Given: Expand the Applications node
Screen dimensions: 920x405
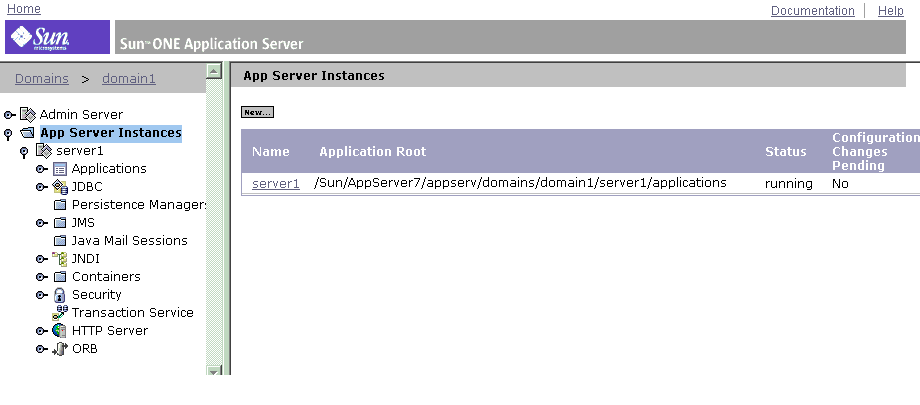Looking at the screenshot, I should point(42,169).
